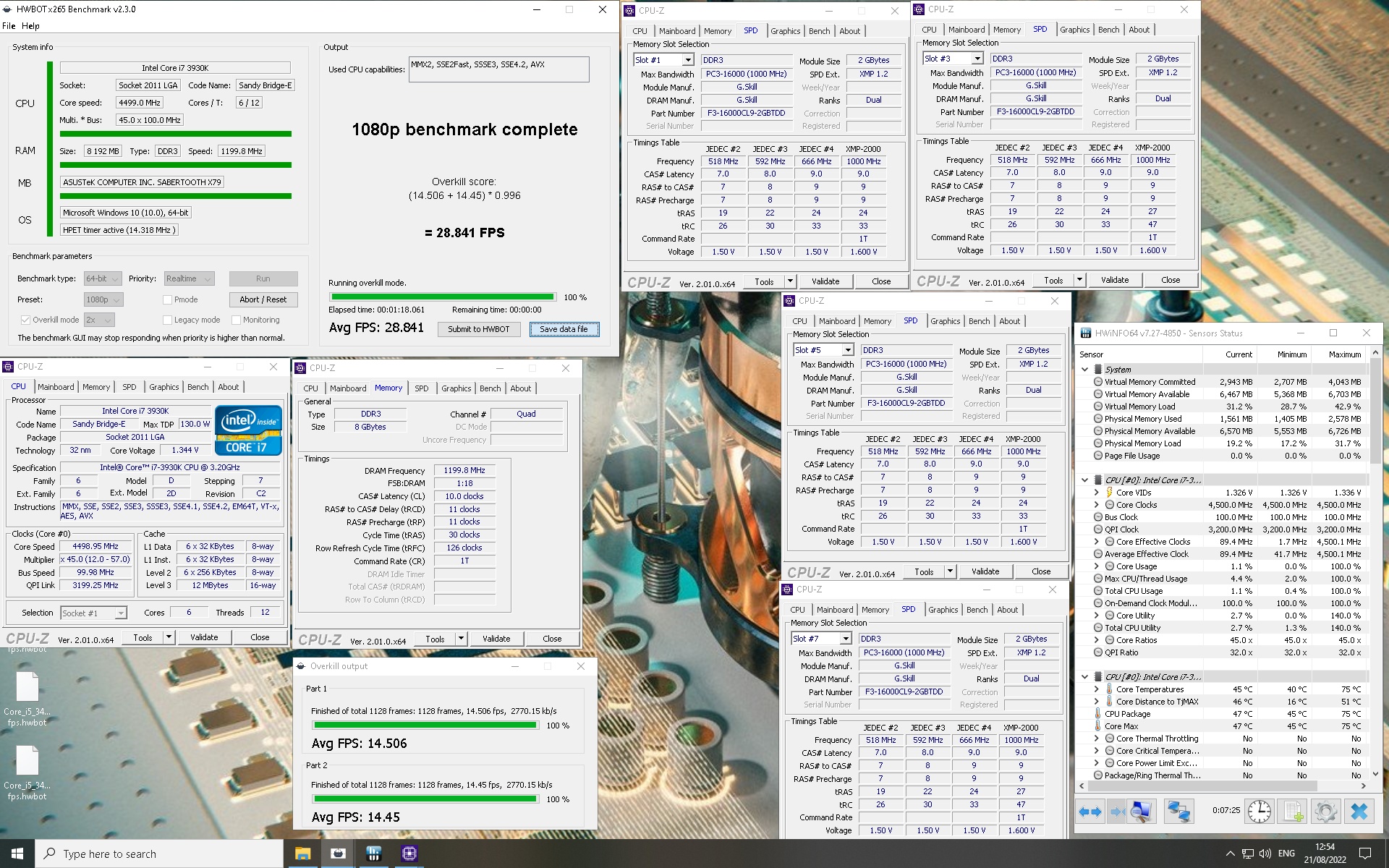Image resolution: width=1389 pixels, height=868 pixels.
Task: Click Close in the Slot #5 CPU-Z window
Action: pos(1041,571)
